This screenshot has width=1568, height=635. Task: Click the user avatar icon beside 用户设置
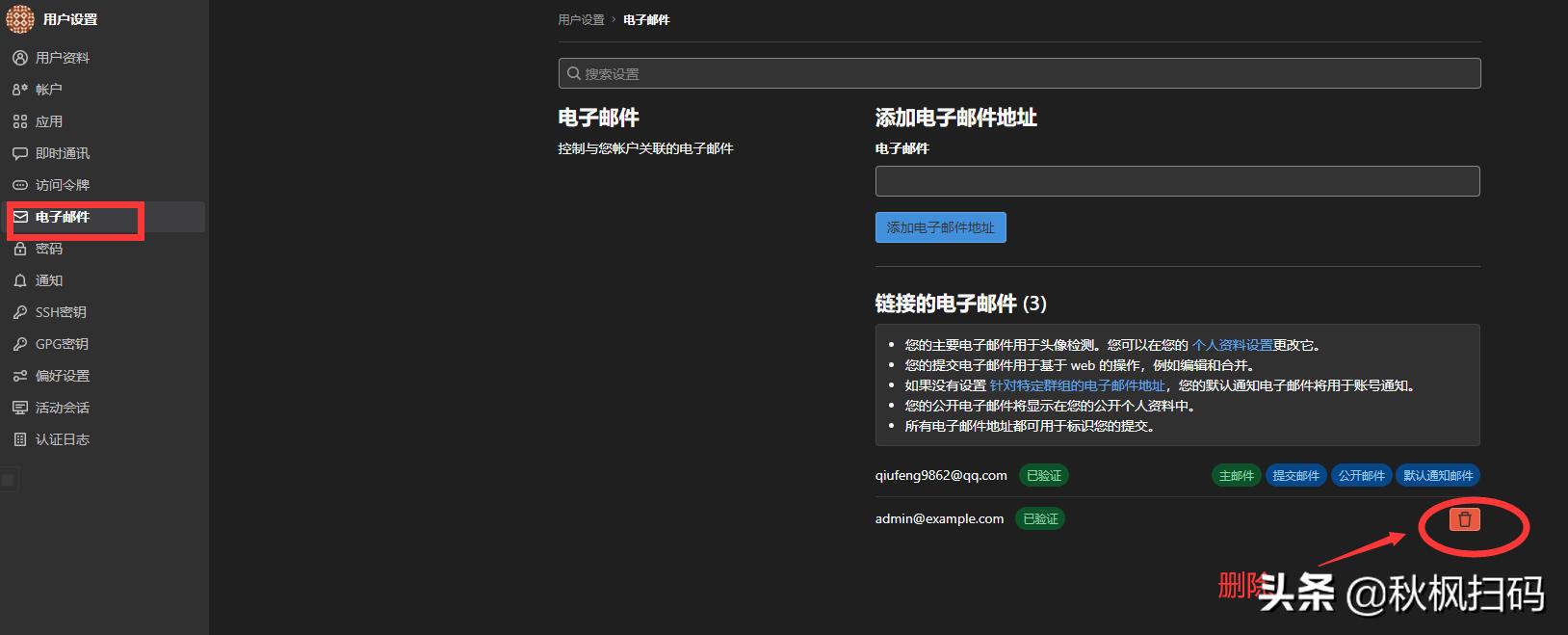tap(19, 18)
